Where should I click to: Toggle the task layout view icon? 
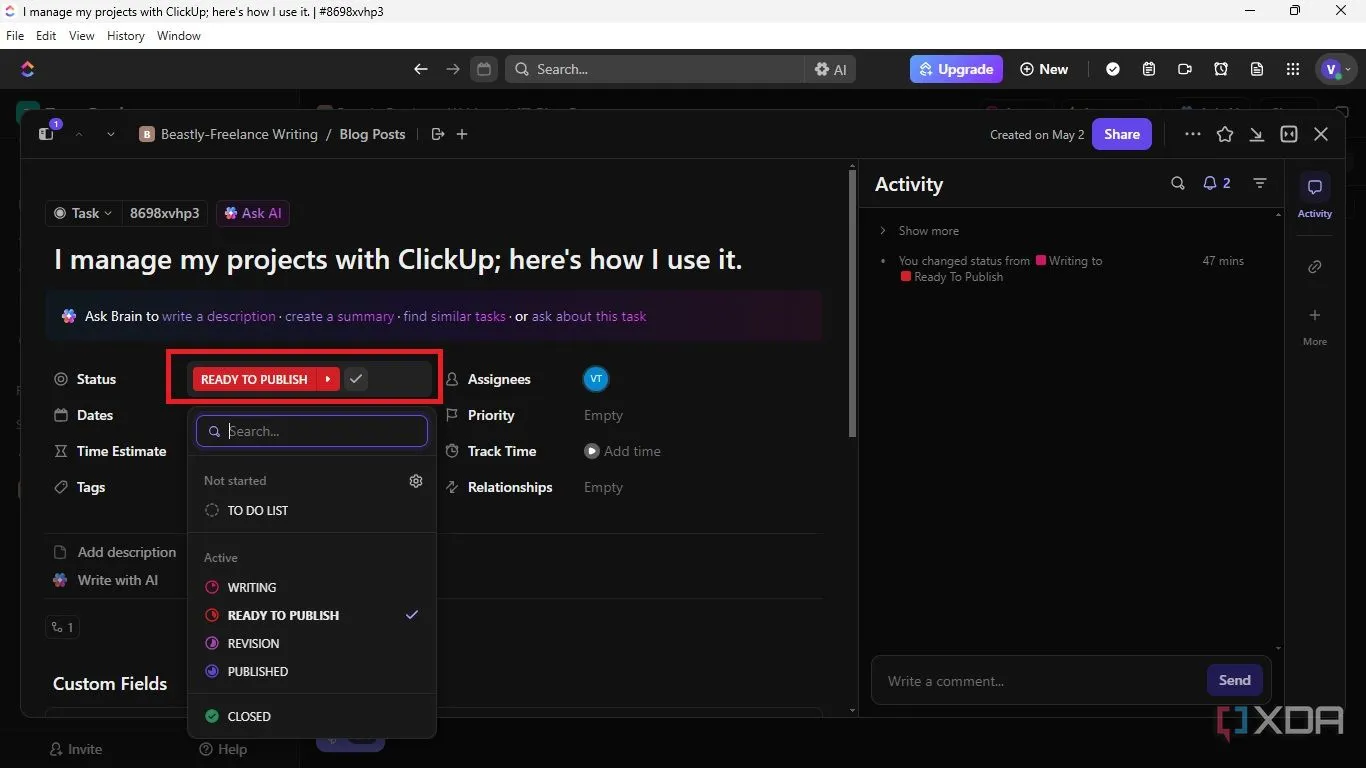[x=1289, y=134]
